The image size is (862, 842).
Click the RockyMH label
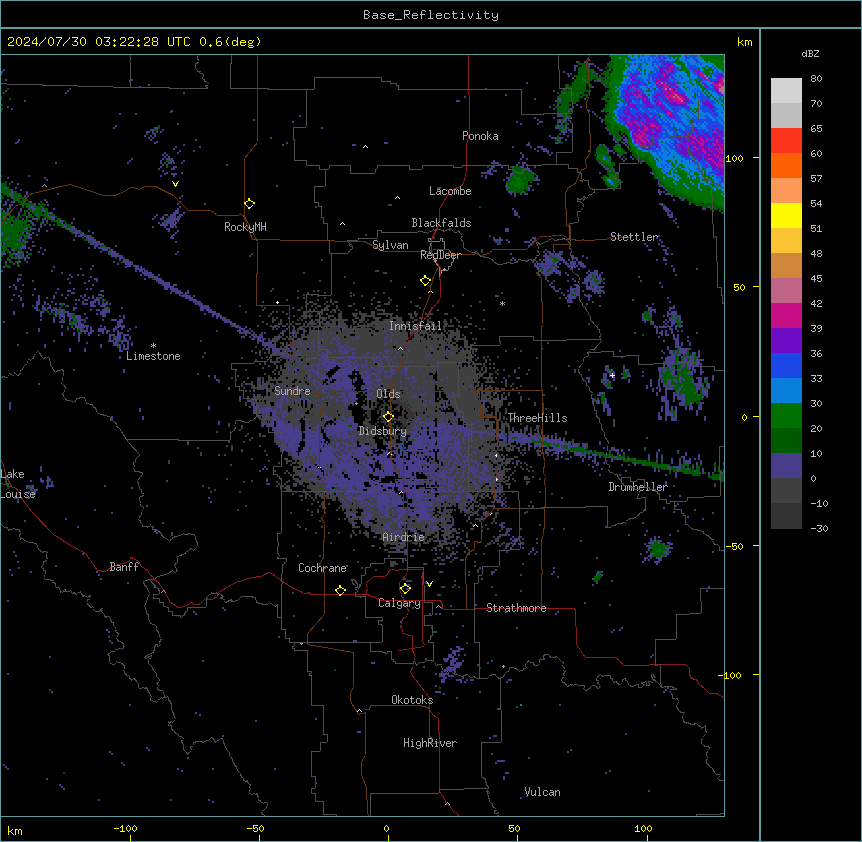point(245,227)
